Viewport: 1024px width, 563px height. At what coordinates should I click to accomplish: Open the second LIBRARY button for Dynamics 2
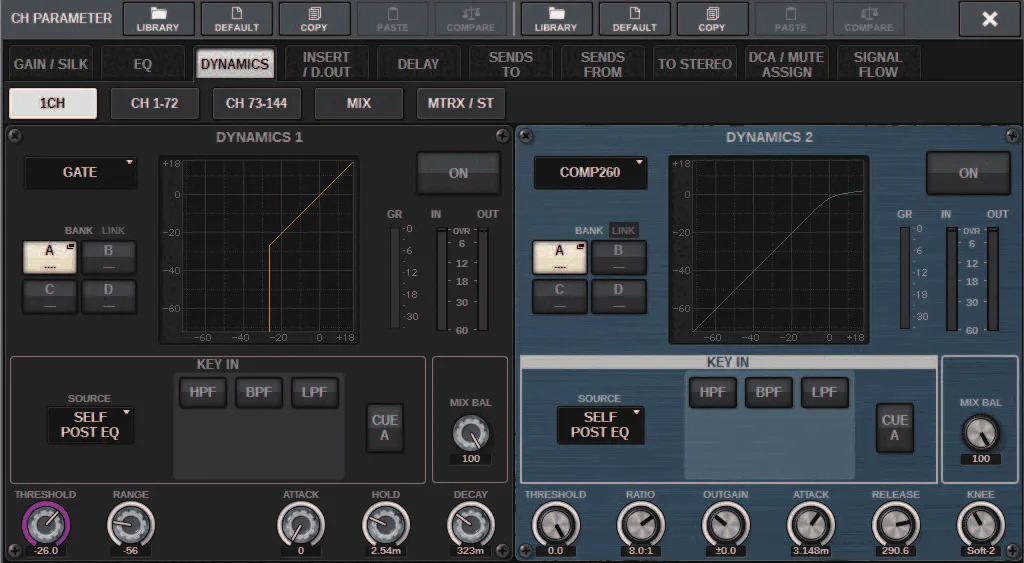(x=556, y=18)
